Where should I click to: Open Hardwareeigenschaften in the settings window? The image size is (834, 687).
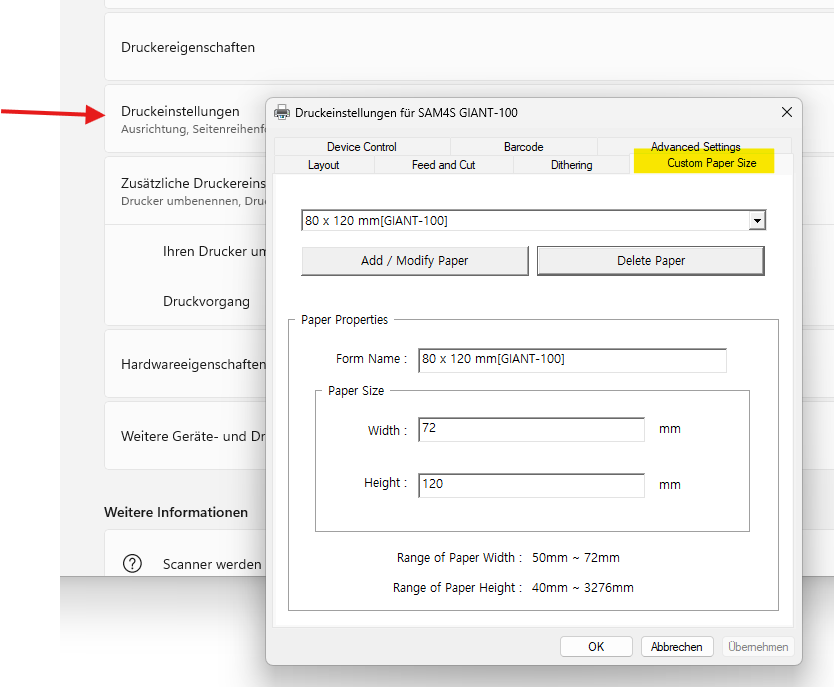186,364
